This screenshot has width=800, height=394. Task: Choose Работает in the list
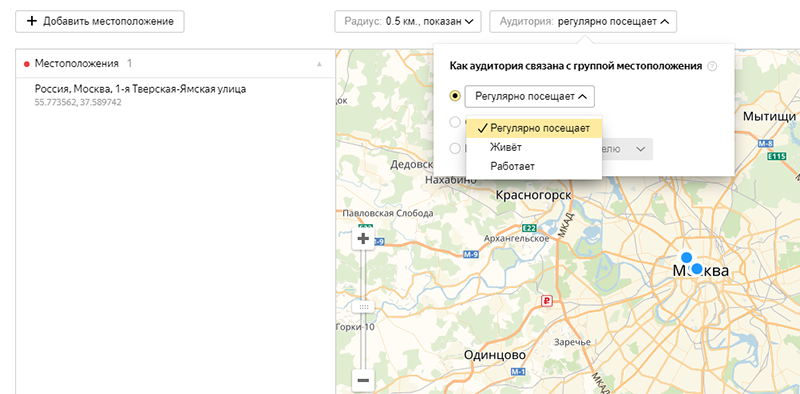click(x=534, y=166)
